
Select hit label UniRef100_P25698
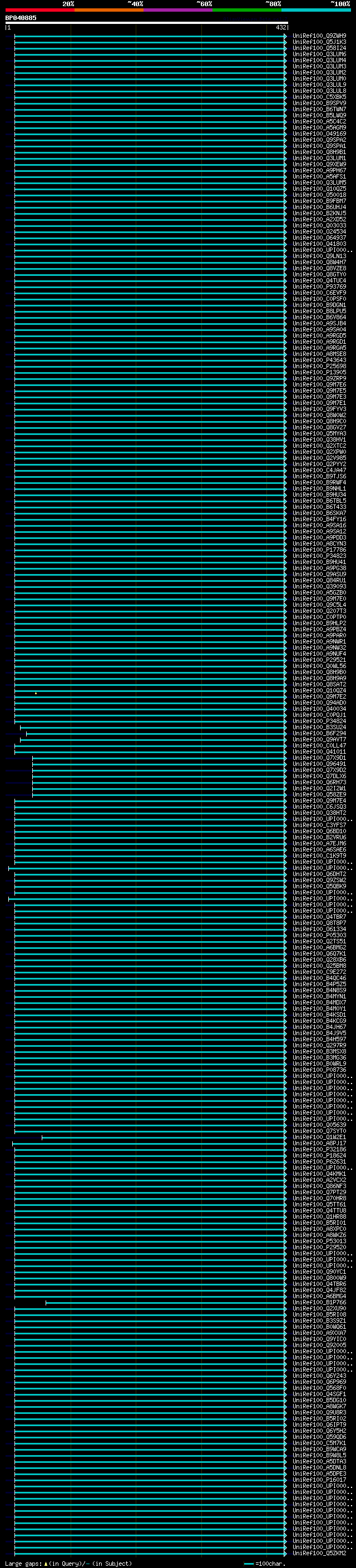319,366
